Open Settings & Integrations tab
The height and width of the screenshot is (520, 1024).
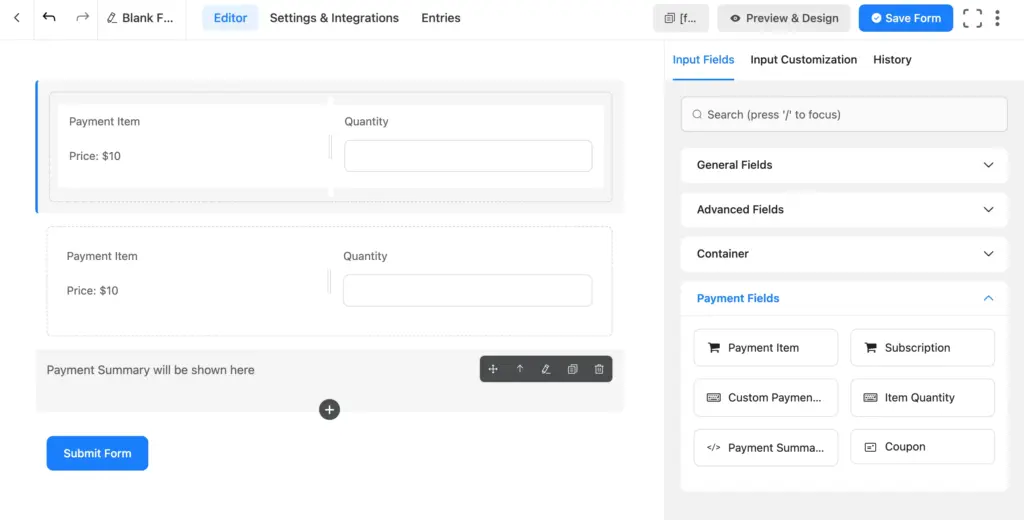(334, 18)
